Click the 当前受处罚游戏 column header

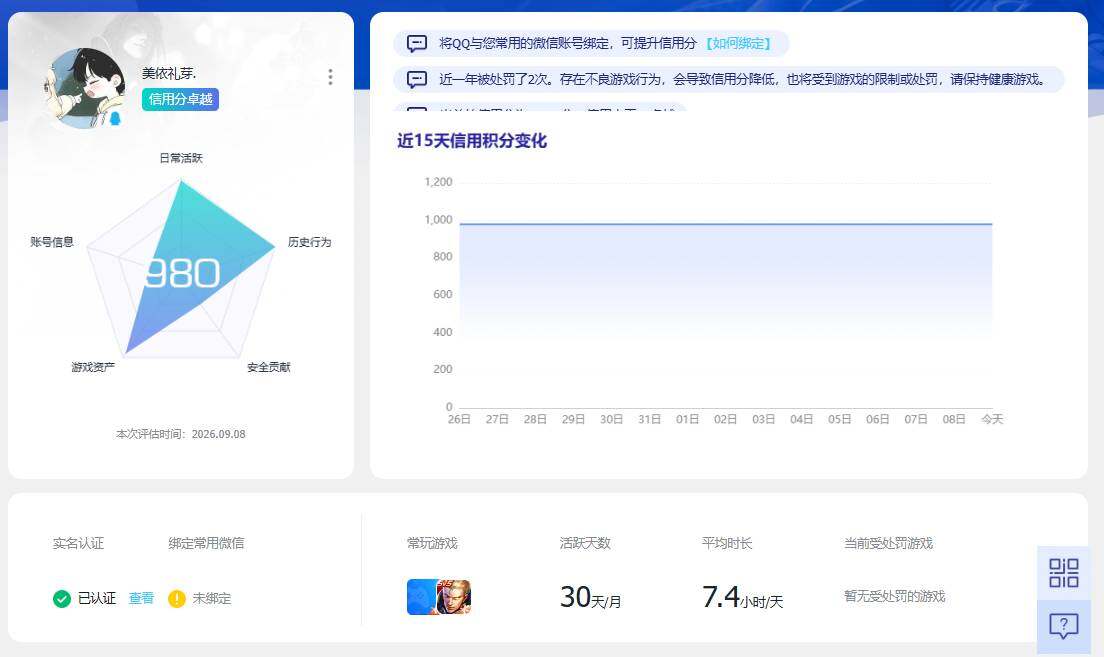pos(888,543)
